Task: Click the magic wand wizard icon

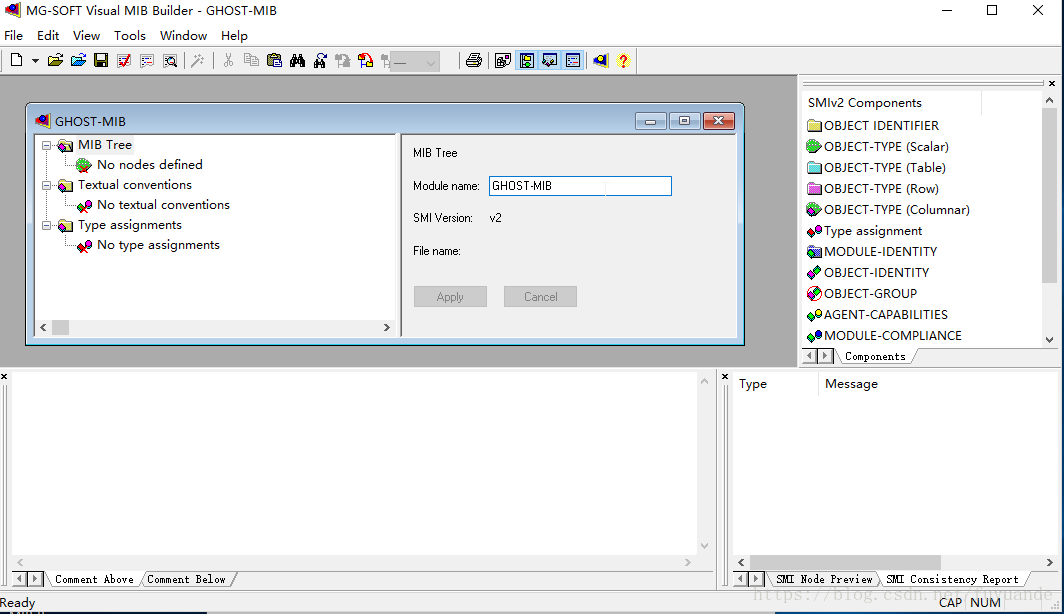Action: coord(197,60)
